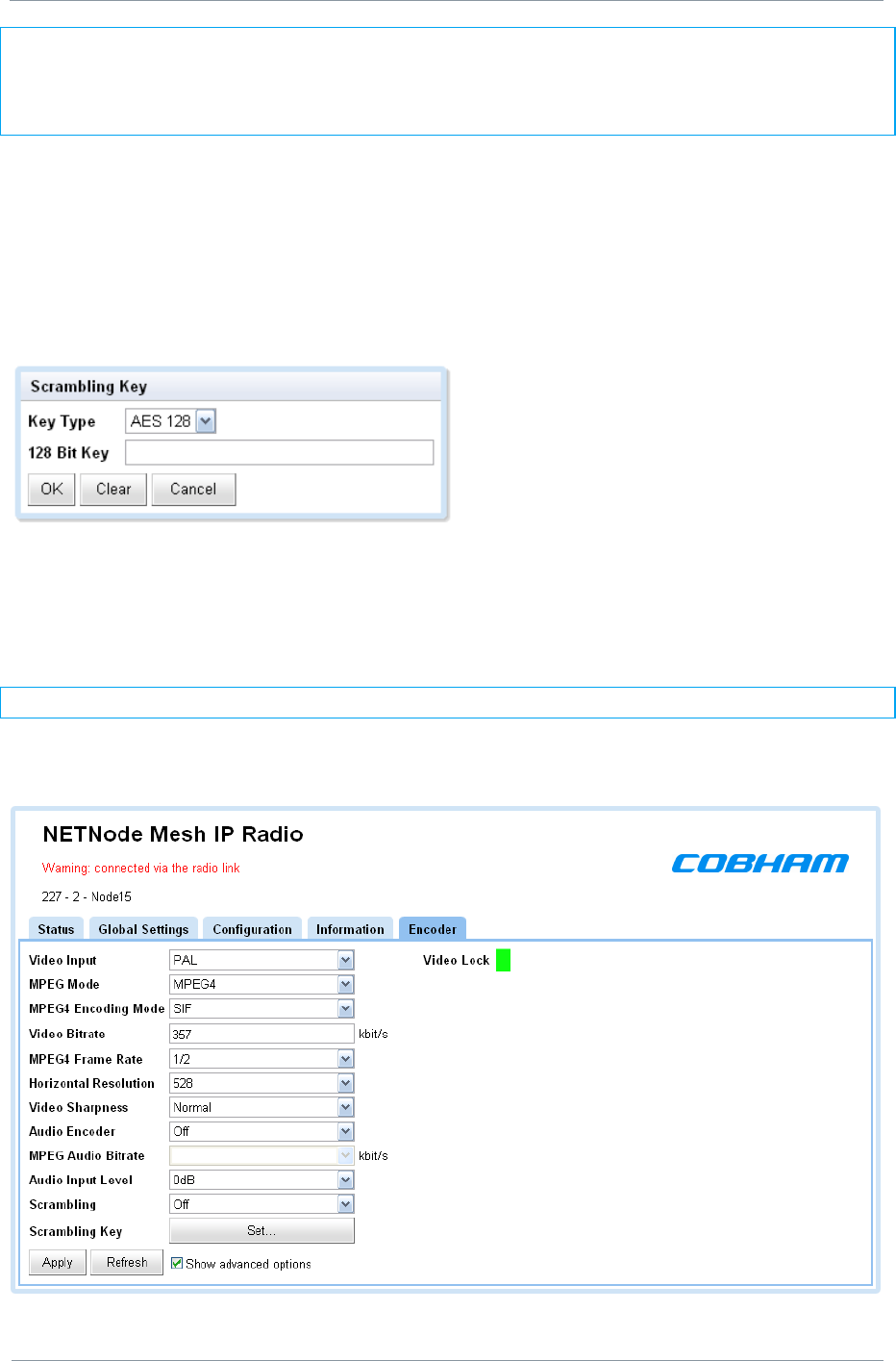This screenshot has height=1361, width=896.
Task: Expand the Audio Encoder dropdown
Action: point(261,1131)
